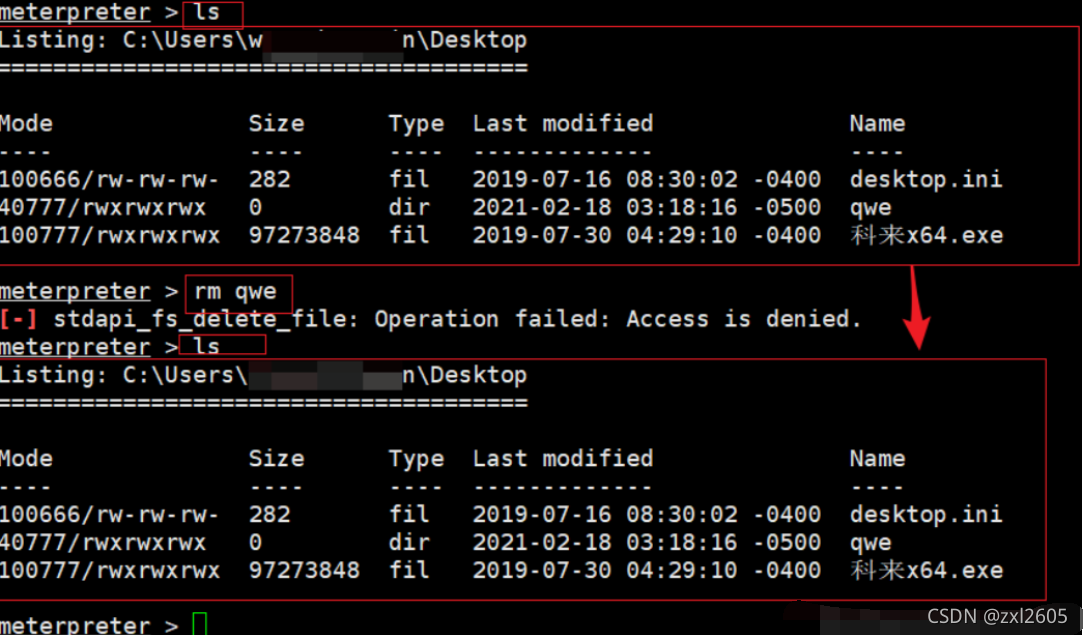Click size '282' in the first listing
Viewport: 1083px width, 635px height.
pos(269,180)
